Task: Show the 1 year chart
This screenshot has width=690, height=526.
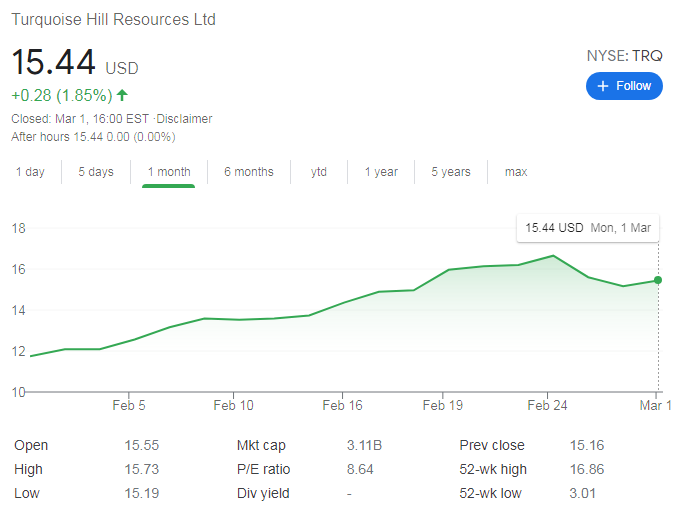Action: [x=381, y=172]
